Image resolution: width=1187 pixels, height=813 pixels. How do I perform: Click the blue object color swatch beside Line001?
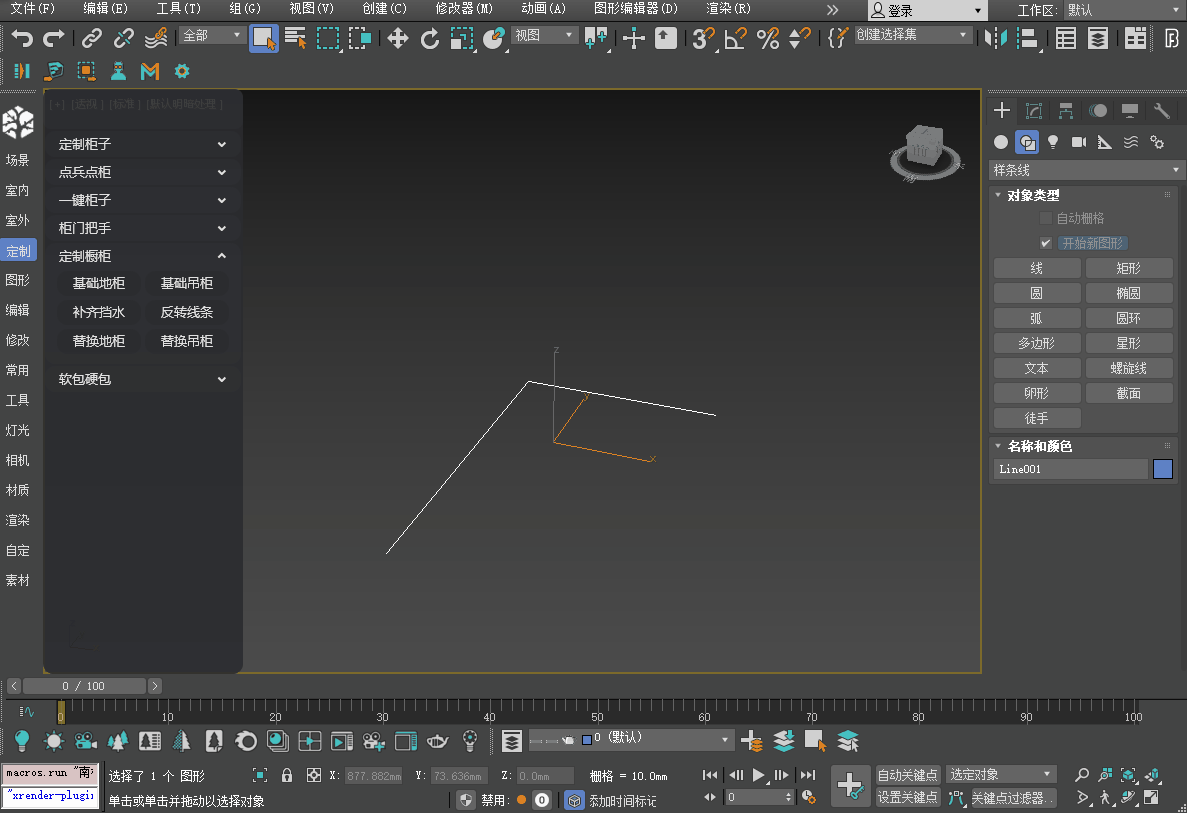click(x=1163, y=469)
